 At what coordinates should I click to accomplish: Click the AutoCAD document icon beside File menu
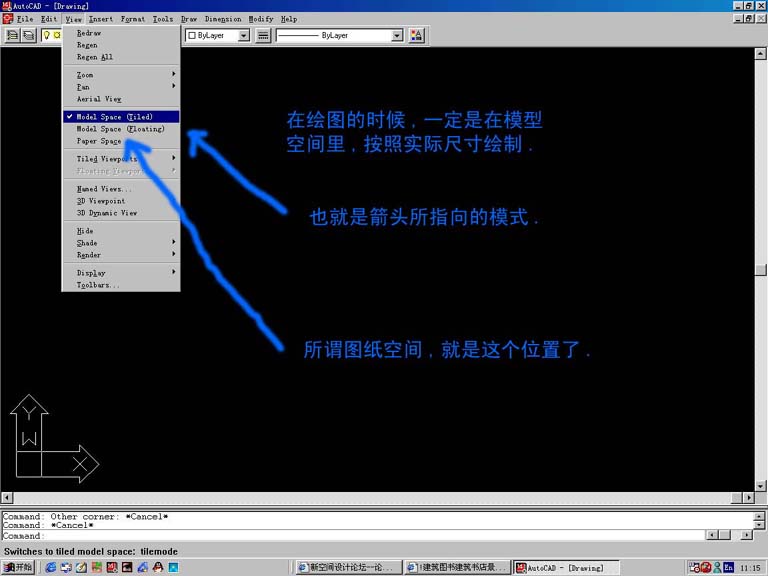tap(7, 19)
